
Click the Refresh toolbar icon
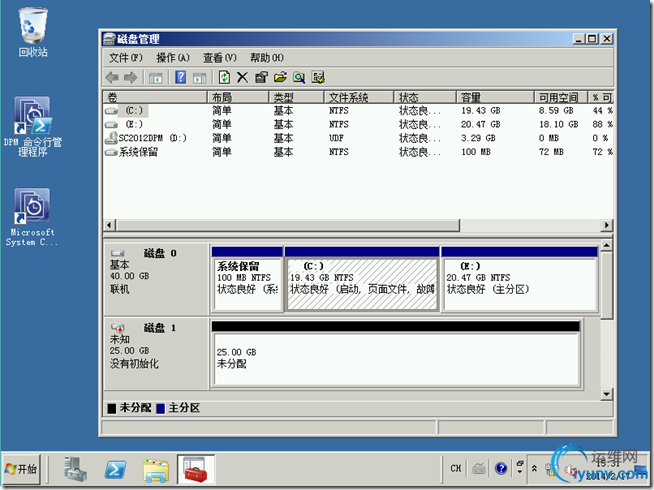pyautogui.click(x=224, y=78)
